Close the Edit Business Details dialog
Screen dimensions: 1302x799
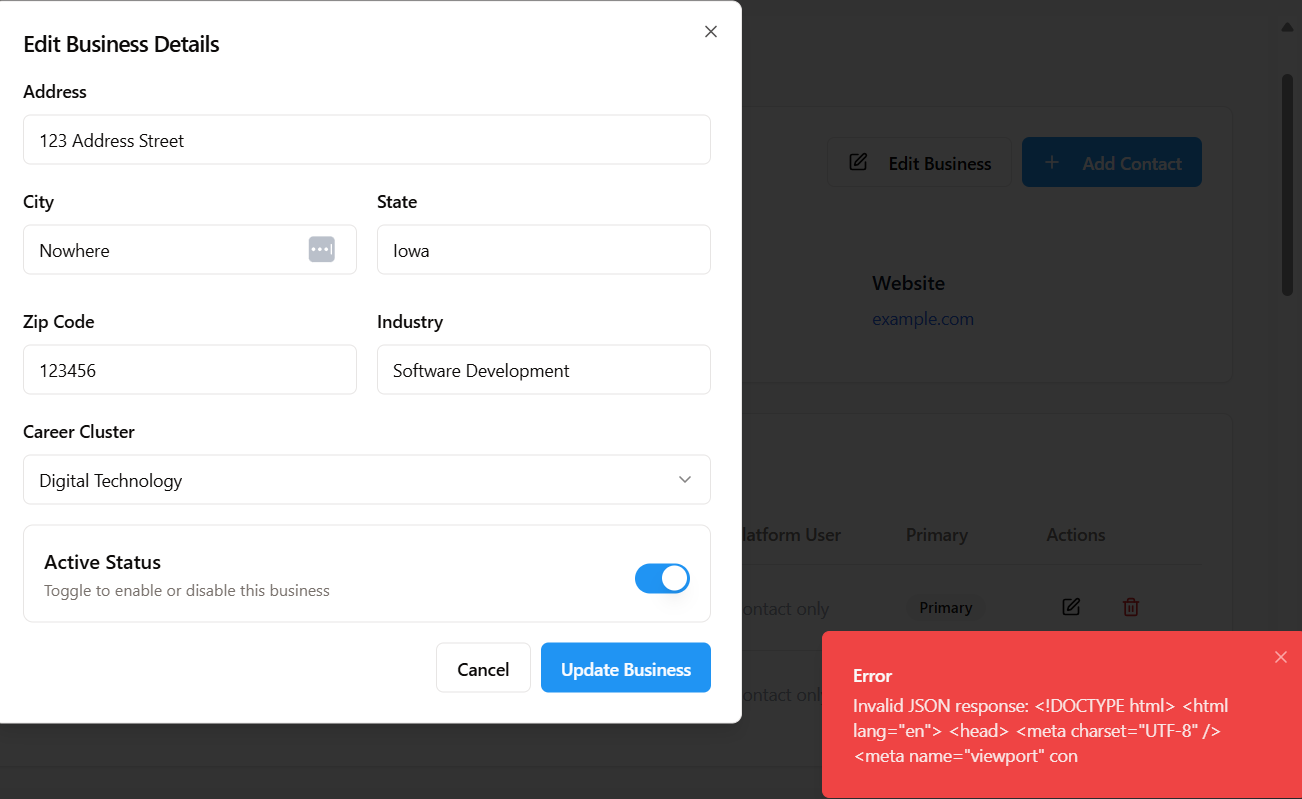[711, 32]
